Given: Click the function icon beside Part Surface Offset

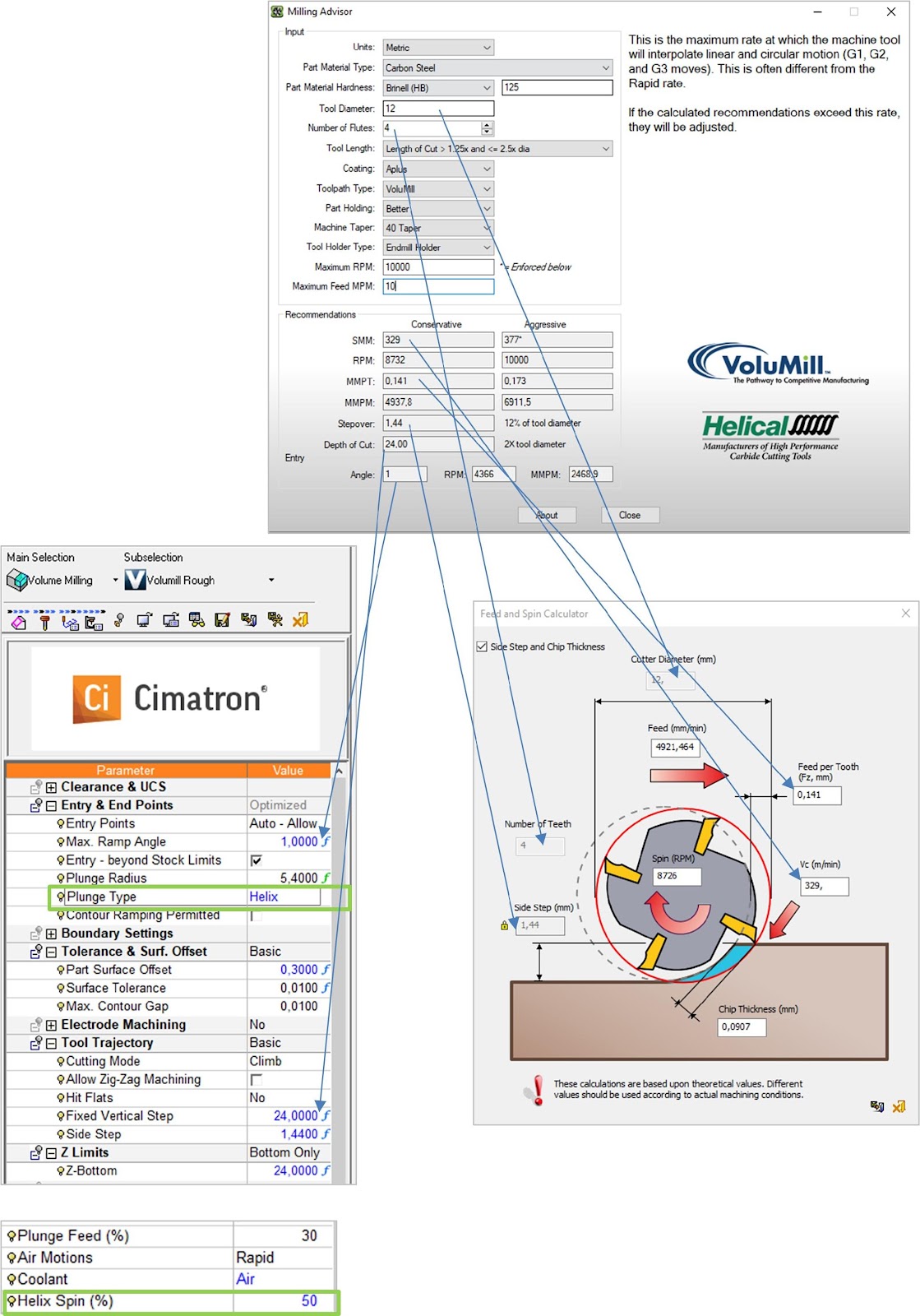Looking at the screenshot, I should pyautogui.click(x=326, y=970).
